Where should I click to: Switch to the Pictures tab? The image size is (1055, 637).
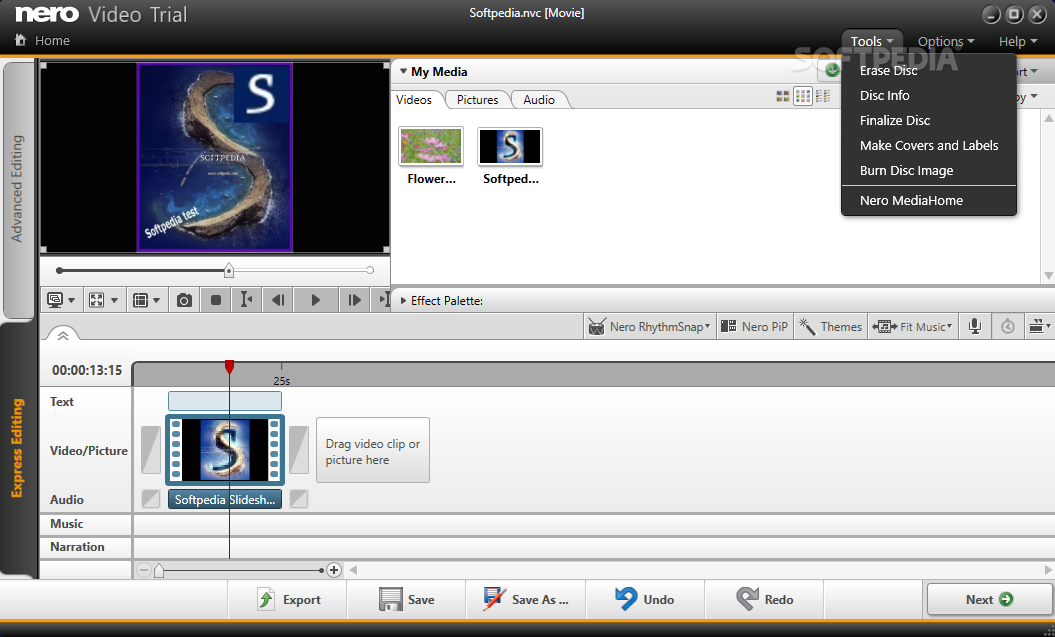pyautogui.click(x=478, y=100)
